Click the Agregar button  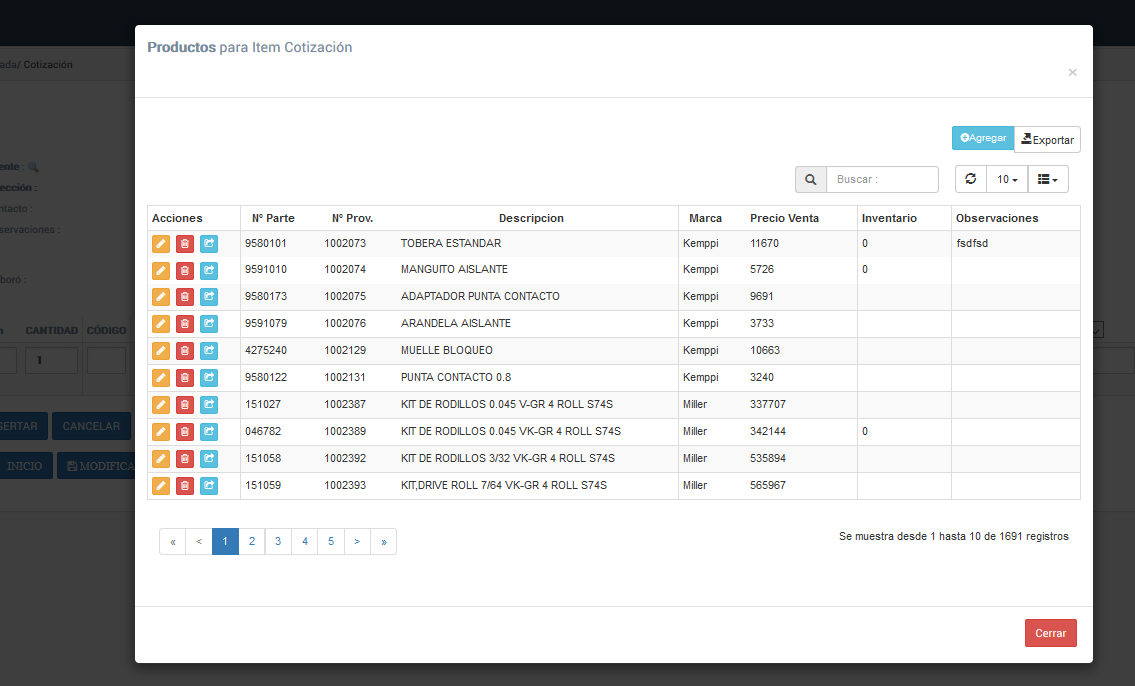pos(983,139)
